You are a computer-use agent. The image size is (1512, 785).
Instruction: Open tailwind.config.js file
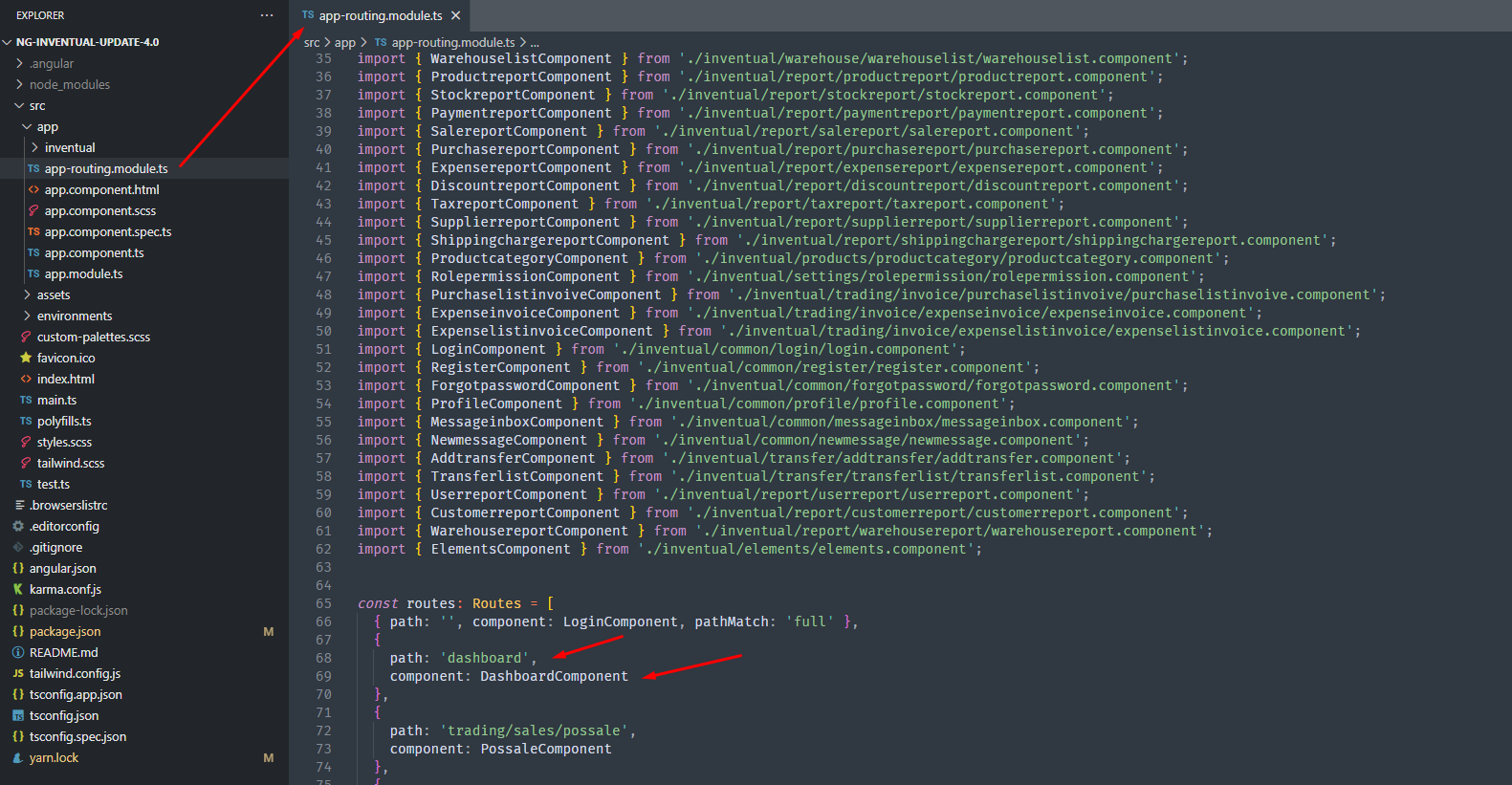pyautogui.click(x=75, y=673)
